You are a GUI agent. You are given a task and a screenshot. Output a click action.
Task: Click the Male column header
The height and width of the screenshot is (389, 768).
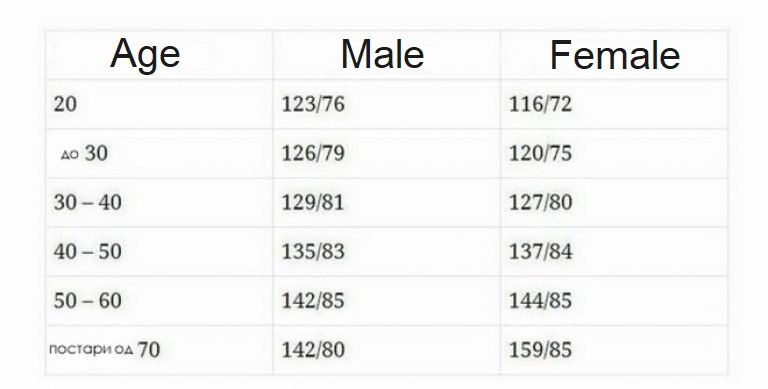[383, 54]
